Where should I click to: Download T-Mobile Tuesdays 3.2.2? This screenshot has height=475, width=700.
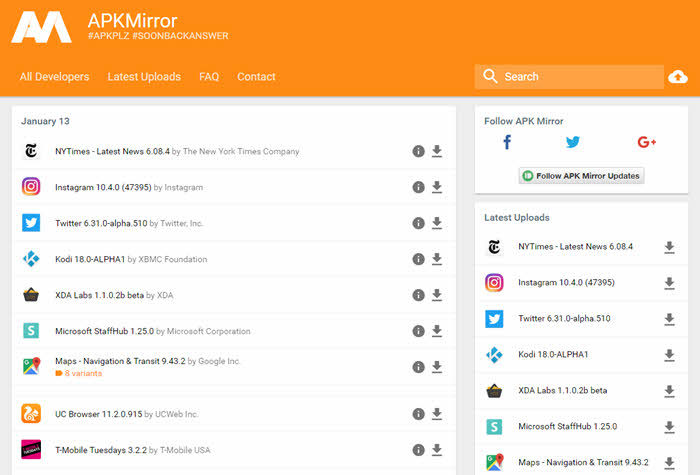pyautogui.click(x=437, y=450)
